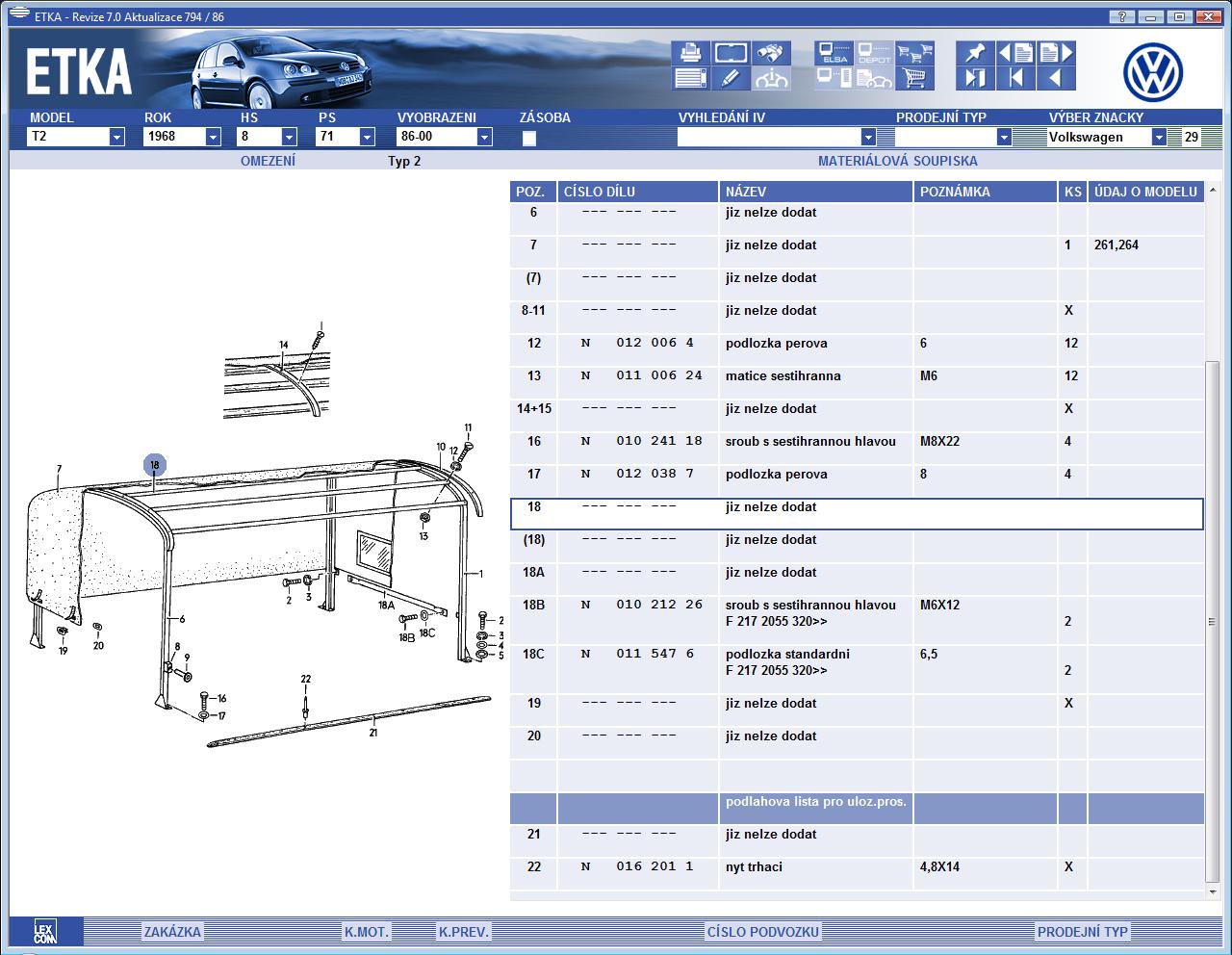Click the OMEZENÍ link
1232x955 pixels.
[x=268, y=161]
